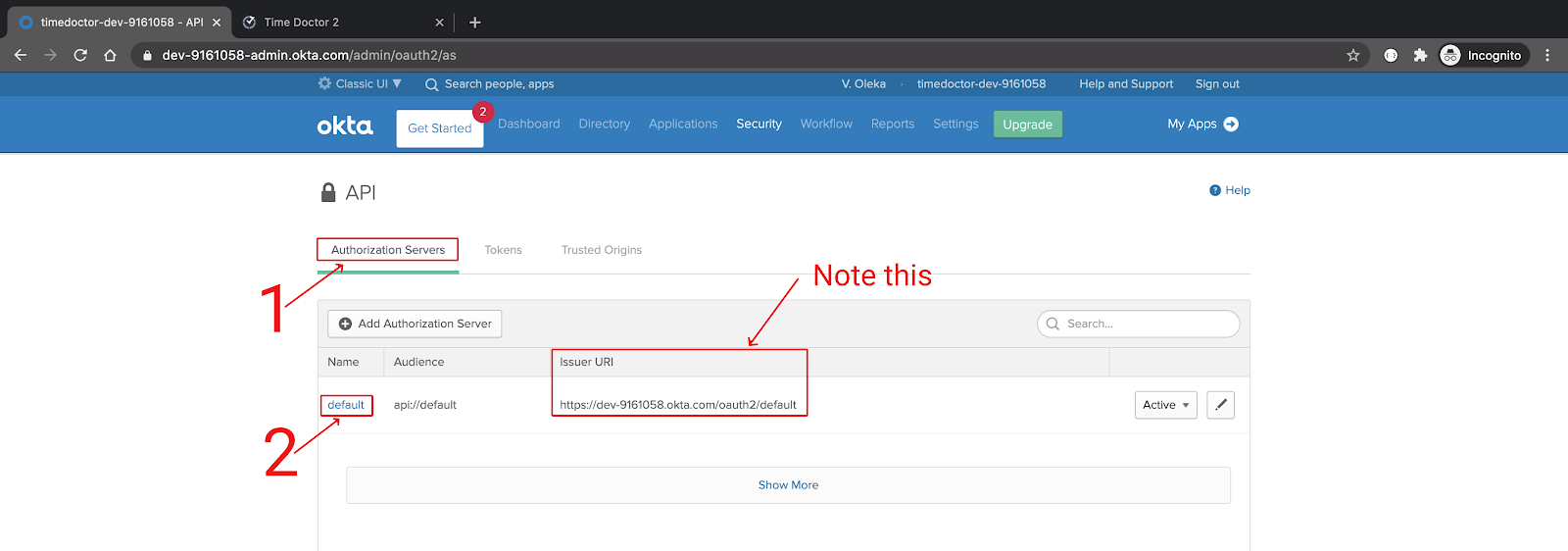Click Add Authorization Server button
Viewport: 1568px width, 551px height.
pyautogui.click(x=415, y=324)
